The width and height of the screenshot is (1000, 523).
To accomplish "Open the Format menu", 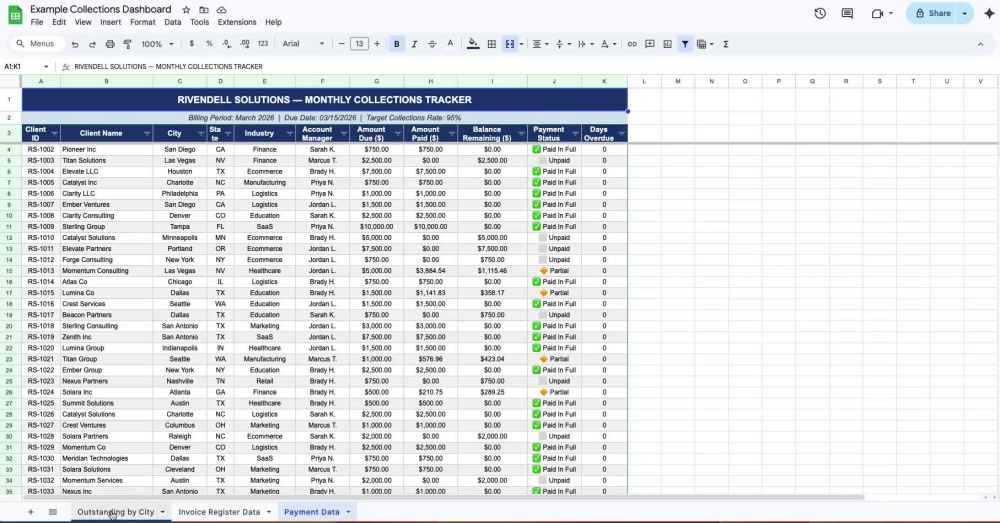I will tap(143, 22).
